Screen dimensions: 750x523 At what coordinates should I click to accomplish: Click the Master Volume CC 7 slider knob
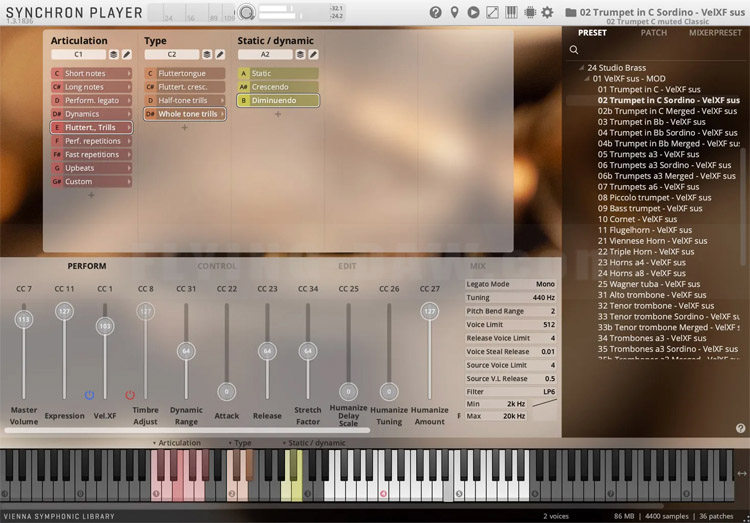click(23, 319)
